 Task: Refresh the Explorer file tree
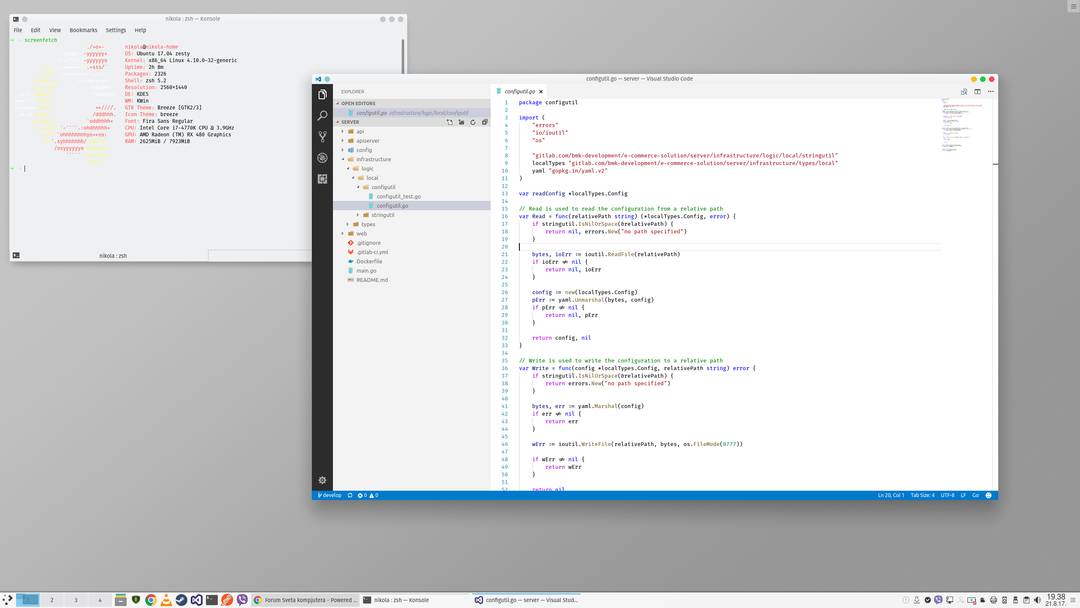472,121
